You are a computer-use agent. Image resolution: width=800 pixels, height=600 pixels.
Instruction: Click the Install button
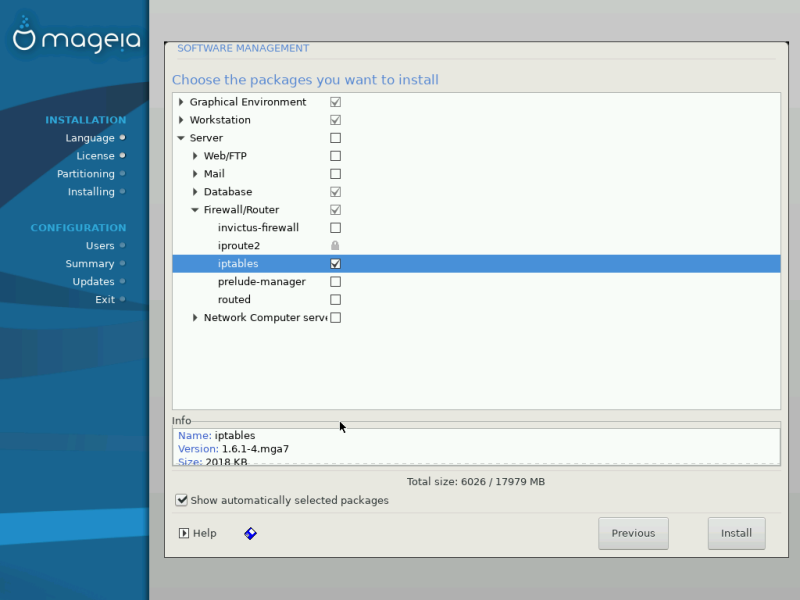(736, 533)
